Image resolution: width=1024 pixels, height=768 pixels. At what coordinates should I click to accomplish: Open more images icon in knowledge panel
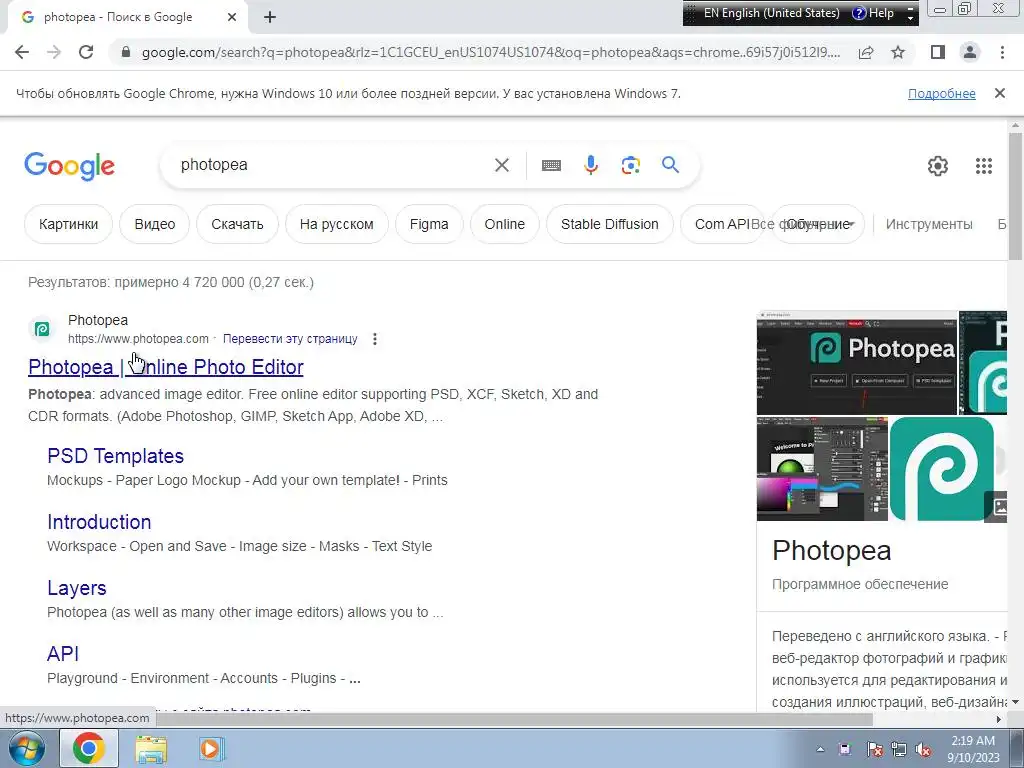[x=997, y=506]
